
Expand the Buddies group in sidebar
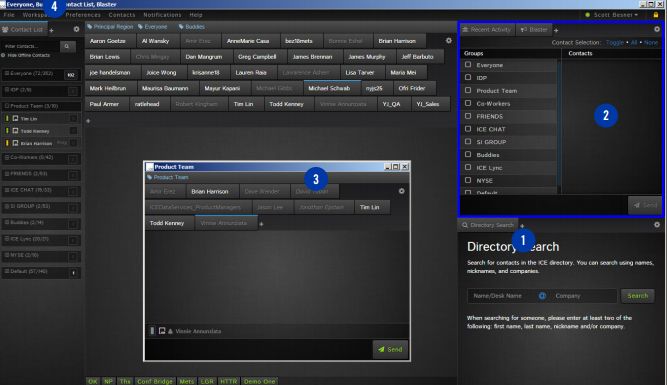pos(7,222)
